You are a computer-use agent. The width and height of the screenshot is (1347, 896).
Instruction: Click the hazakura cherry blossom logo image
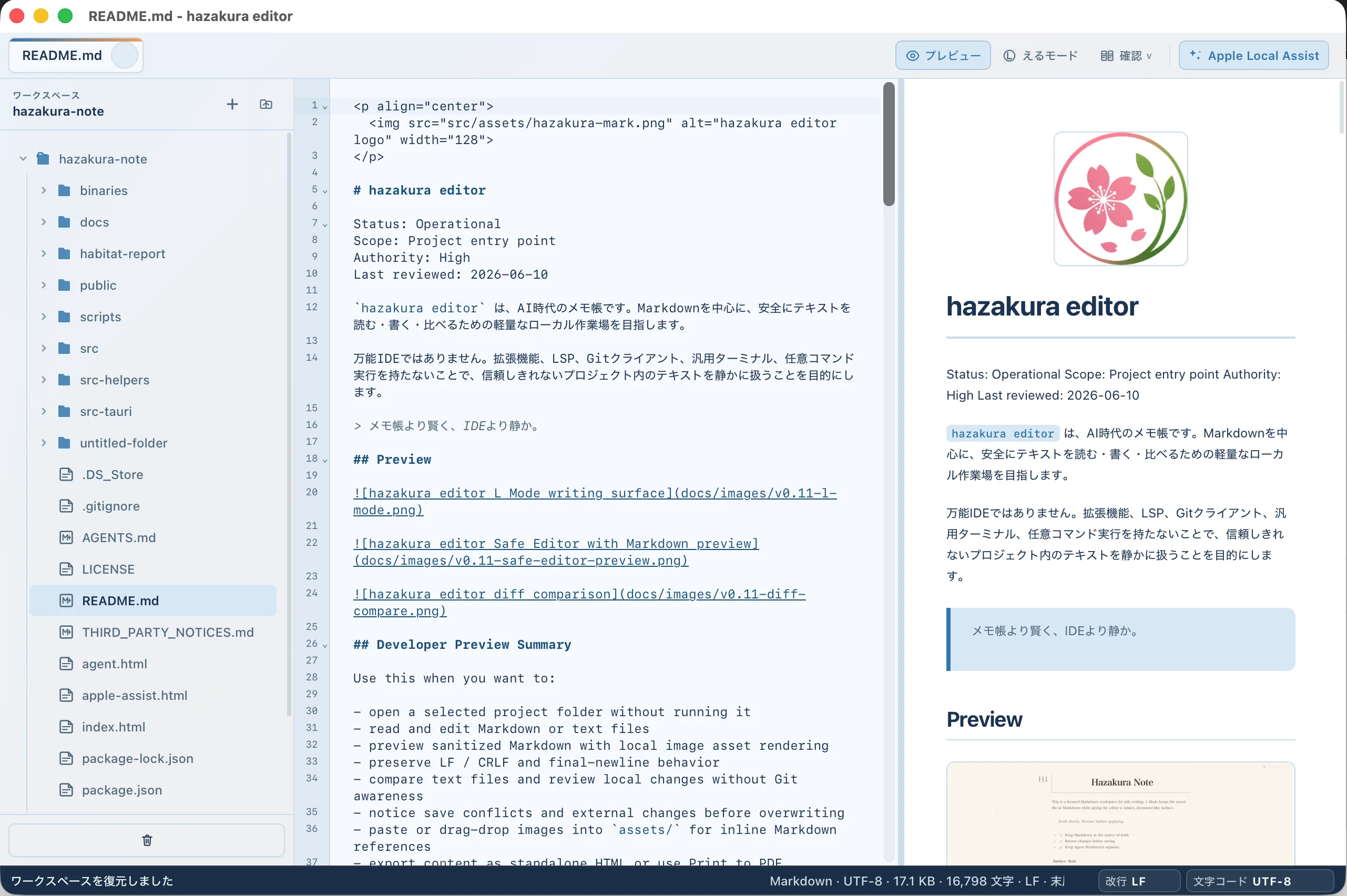point(1120,198)
